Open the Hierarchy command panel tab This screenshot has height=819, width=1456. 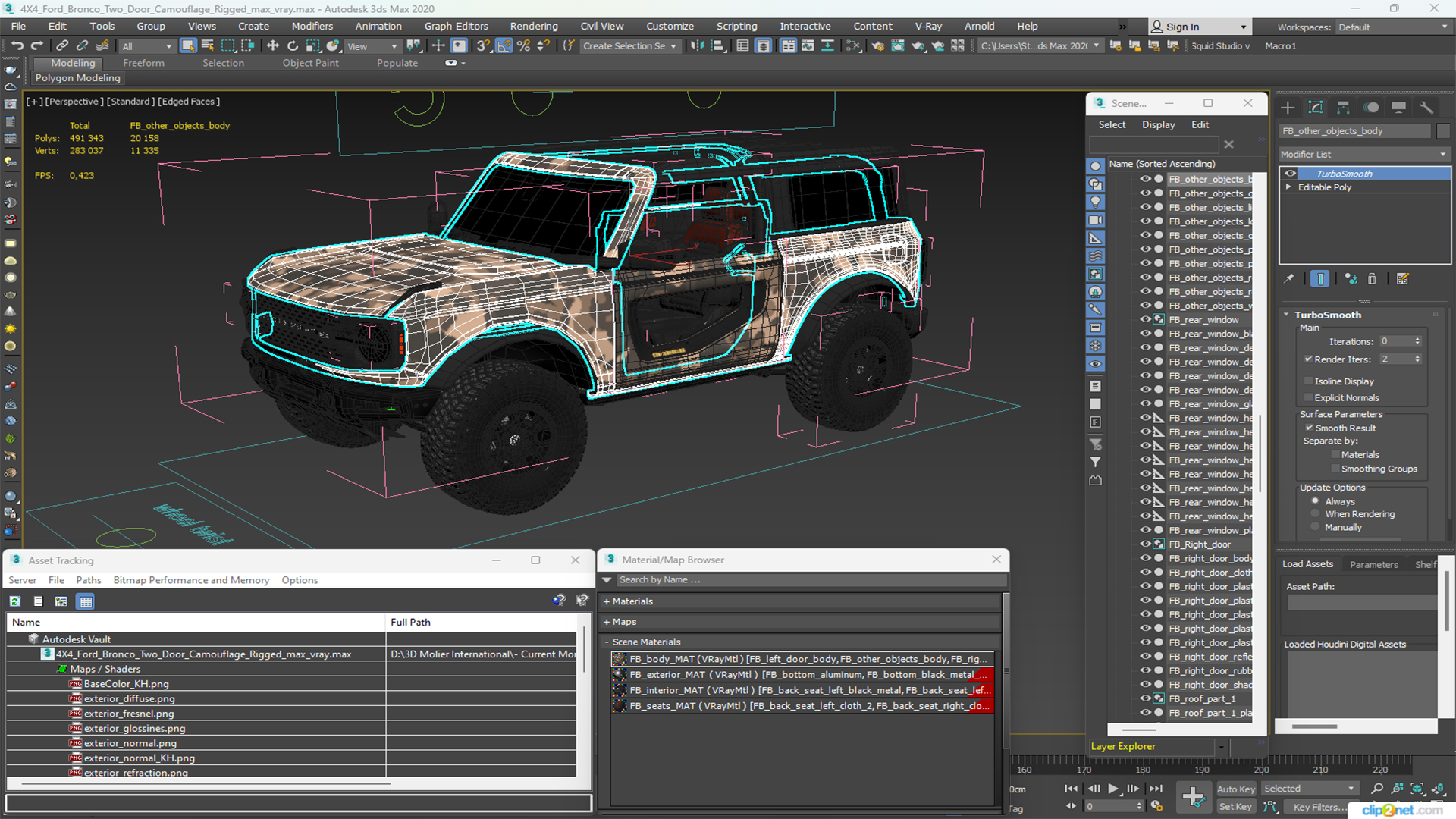tap(1343, 108)
